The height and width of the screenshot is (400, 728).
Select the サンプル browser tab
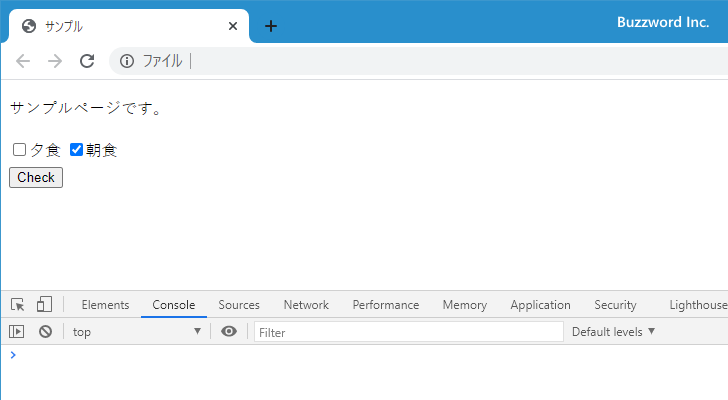[x=129, y=26]
